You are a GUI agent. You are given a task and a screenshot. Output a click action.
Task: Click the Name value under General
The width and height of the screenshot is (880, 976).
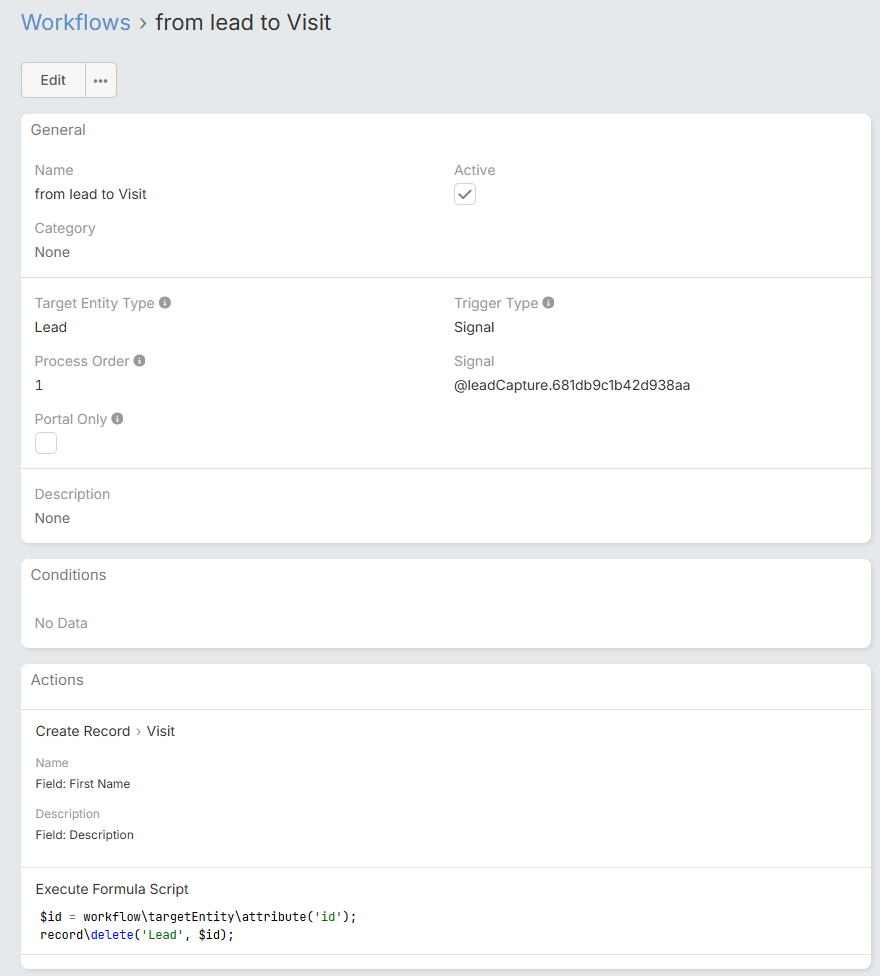[90, 194]
